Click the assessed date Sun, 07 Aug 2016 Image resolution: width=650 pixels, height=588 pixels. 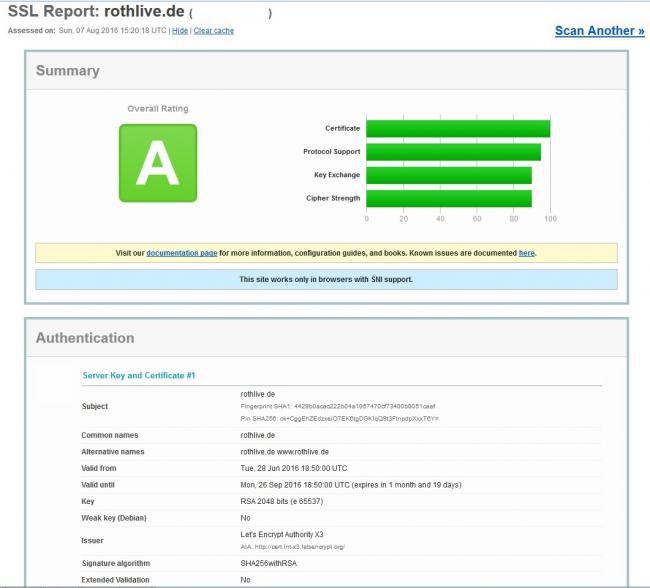112,30
